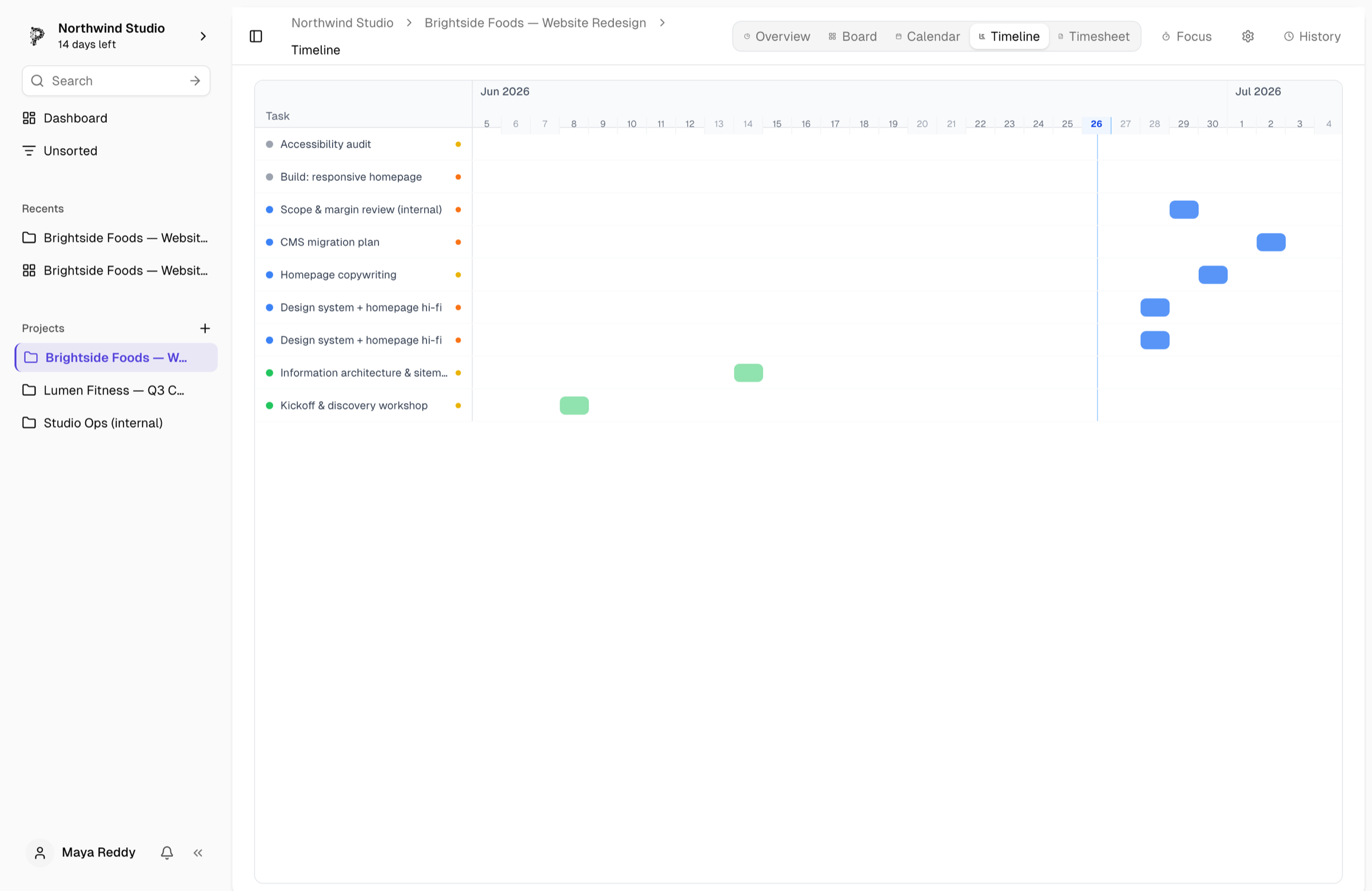Screen dimensions: 1372x891
Task: Switch to the Overview tab
Action: [776, 37]
